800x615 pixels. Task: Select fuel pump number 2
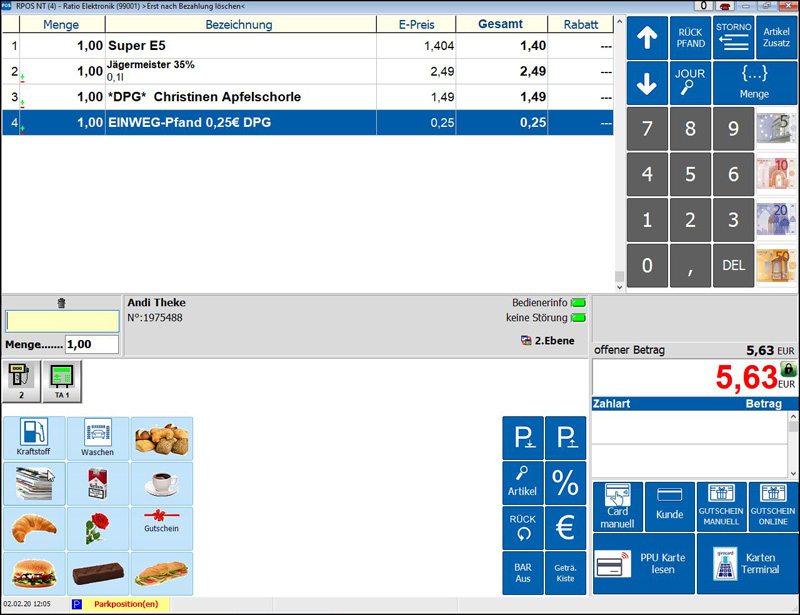(x=19, y=380)
